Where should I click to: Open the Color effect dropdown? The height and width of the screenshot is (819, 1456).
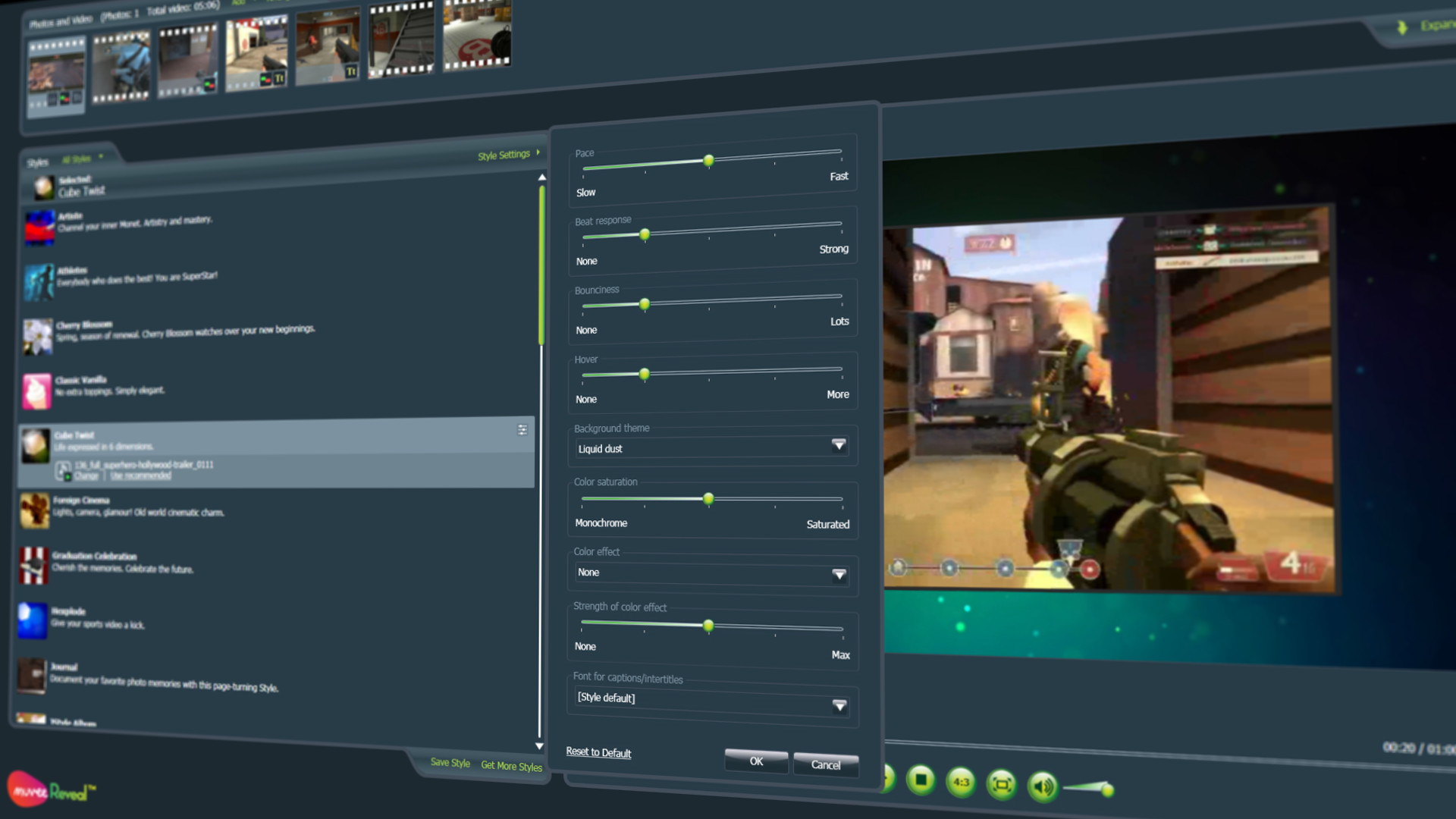coord(839,575)
